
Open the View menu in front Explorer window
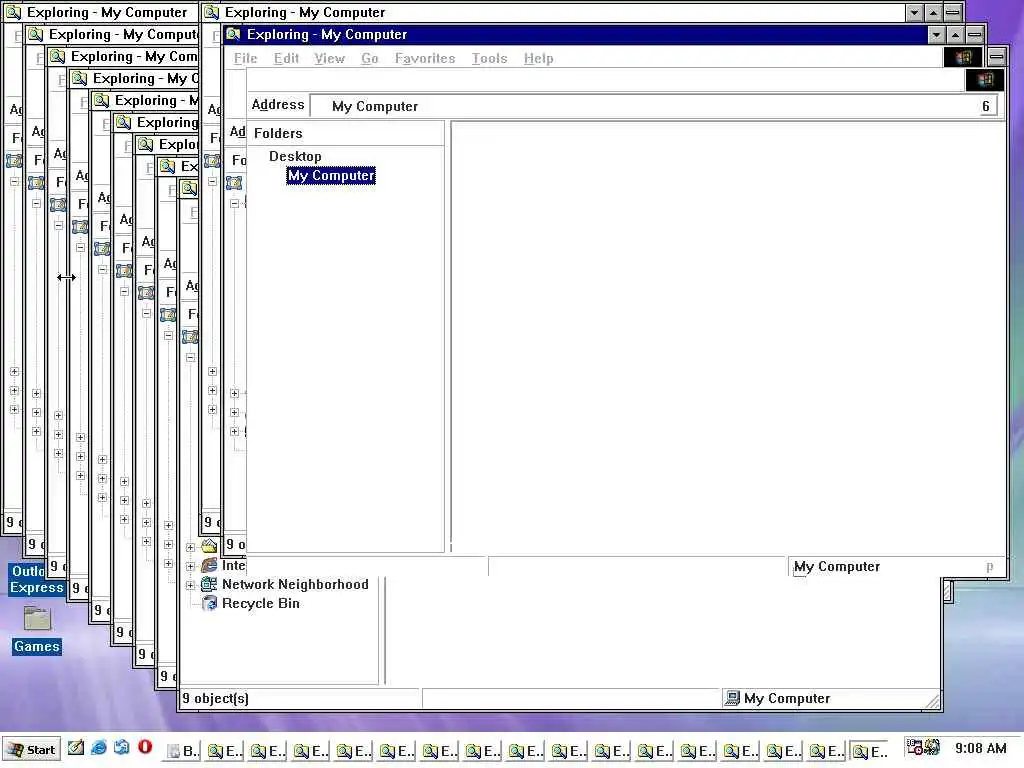tap(329, 59)
